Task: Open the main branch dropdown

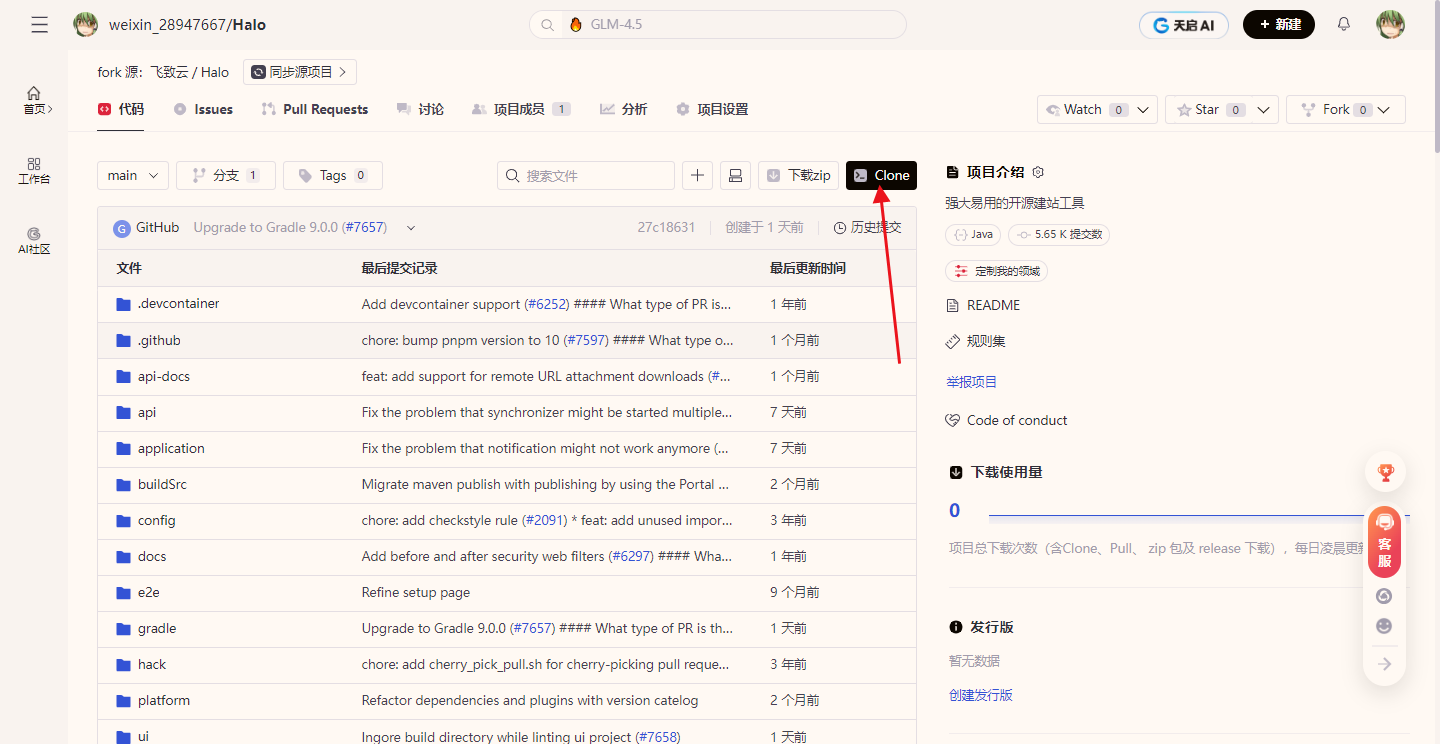Action: [x=133, y=175]
